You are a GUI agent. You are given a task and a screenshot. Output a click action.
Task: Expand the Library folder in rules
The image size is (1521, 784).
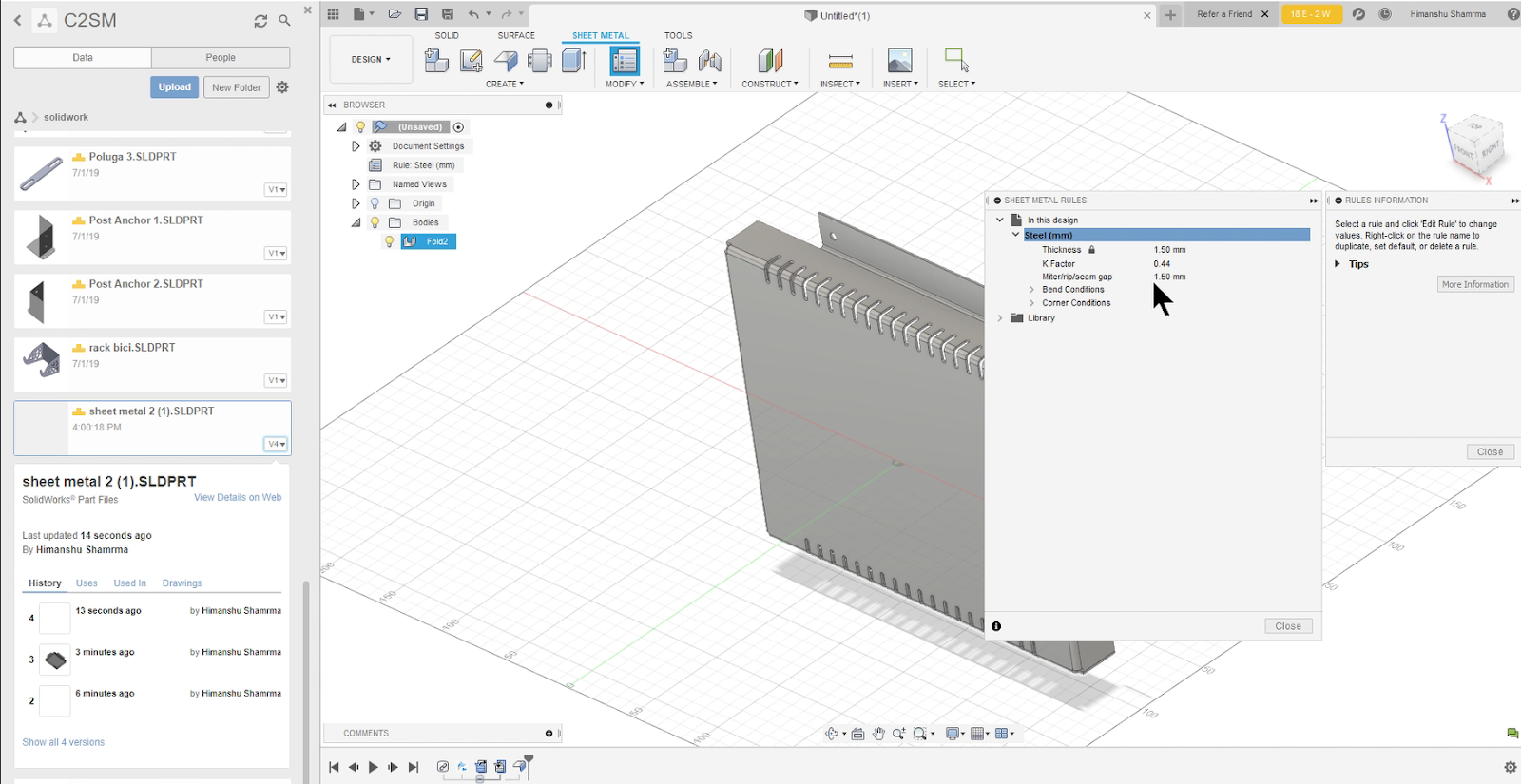tap(1000, 318)
